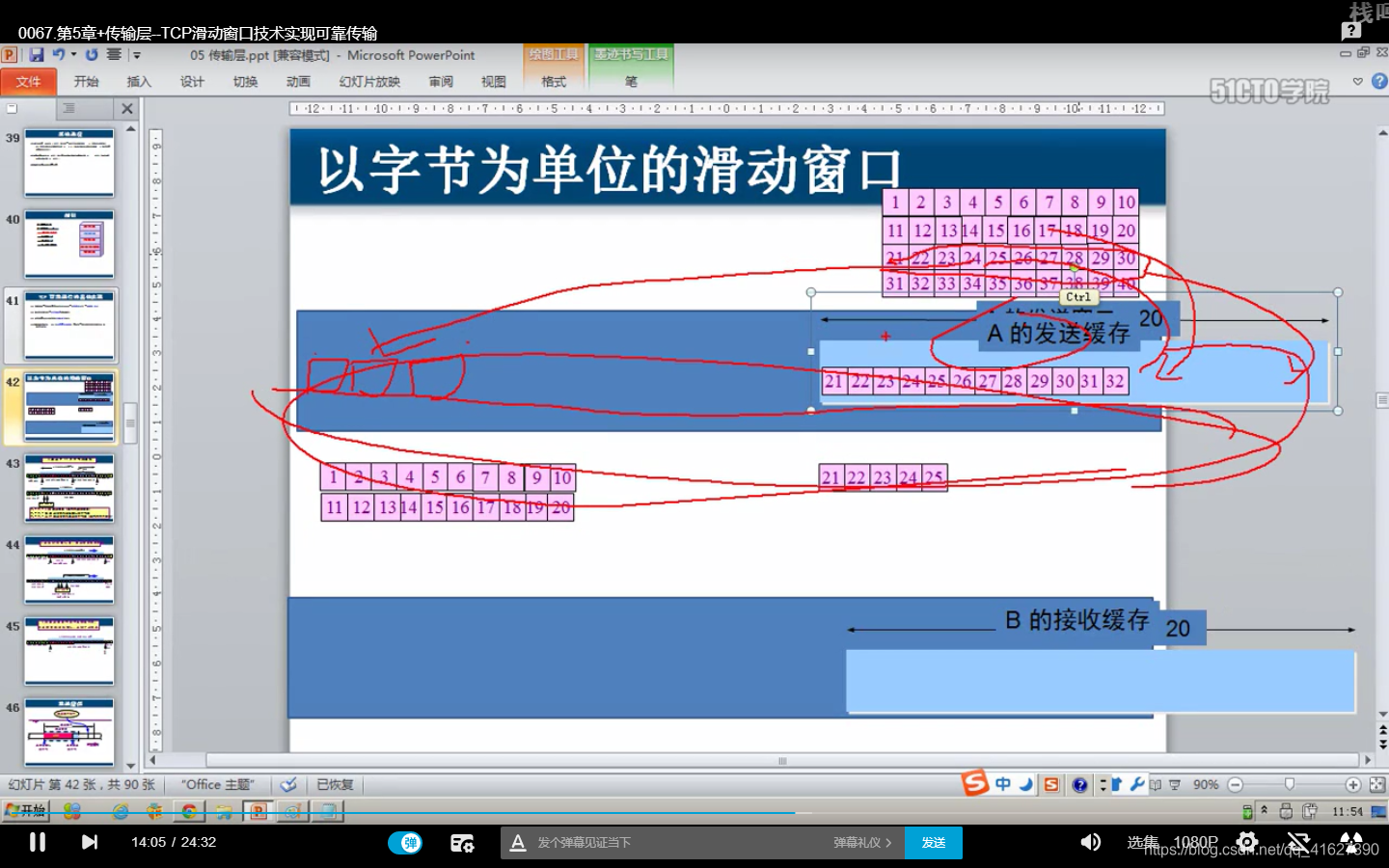Open the 审阅 ribbon tab
The width and height of the screenshot is (1389, 868).
(x=441, y=82)
